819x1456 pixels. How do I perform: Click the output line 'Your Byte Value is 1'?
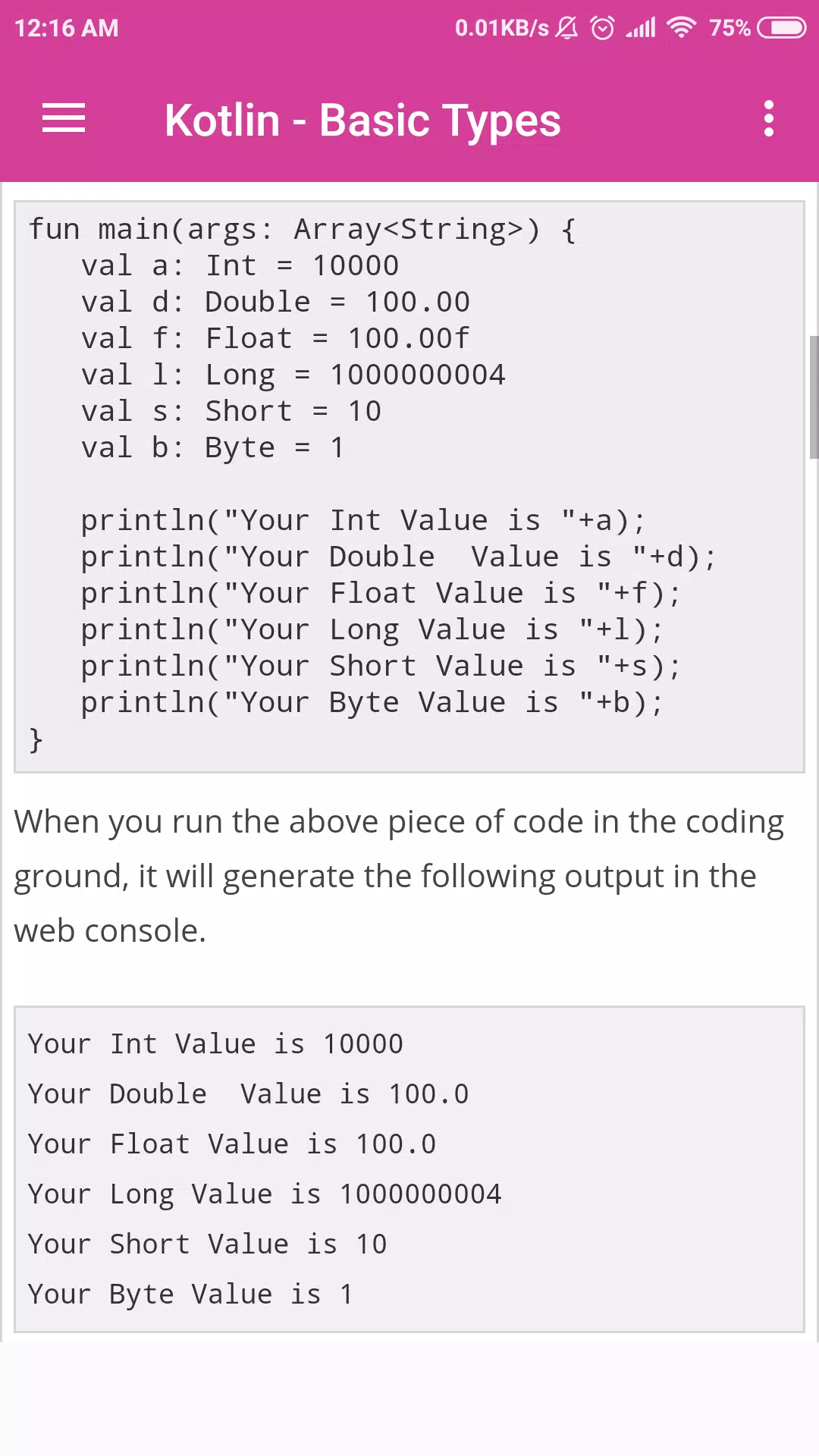(x=190, y=1294)
